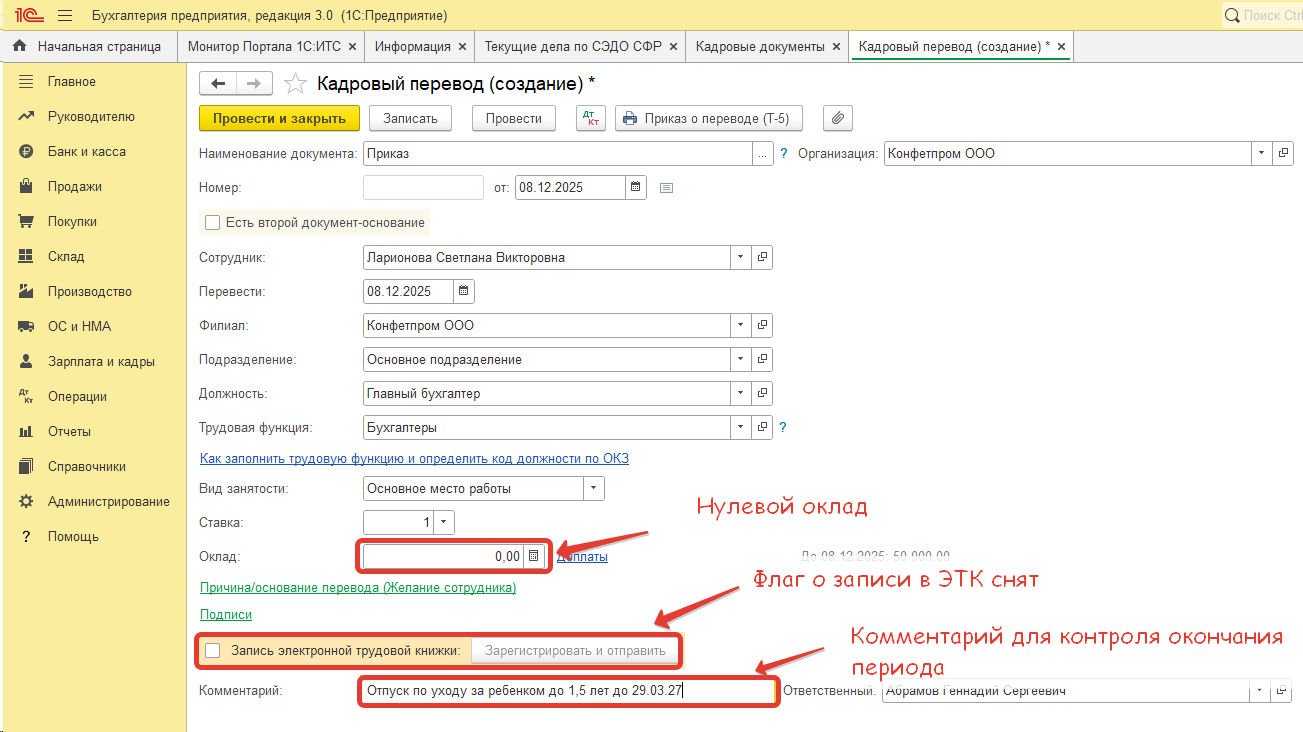Check the Запись электронной трудовой книжки box
This screenshot has height=732, width=1303.
click(x=212, y=651)
